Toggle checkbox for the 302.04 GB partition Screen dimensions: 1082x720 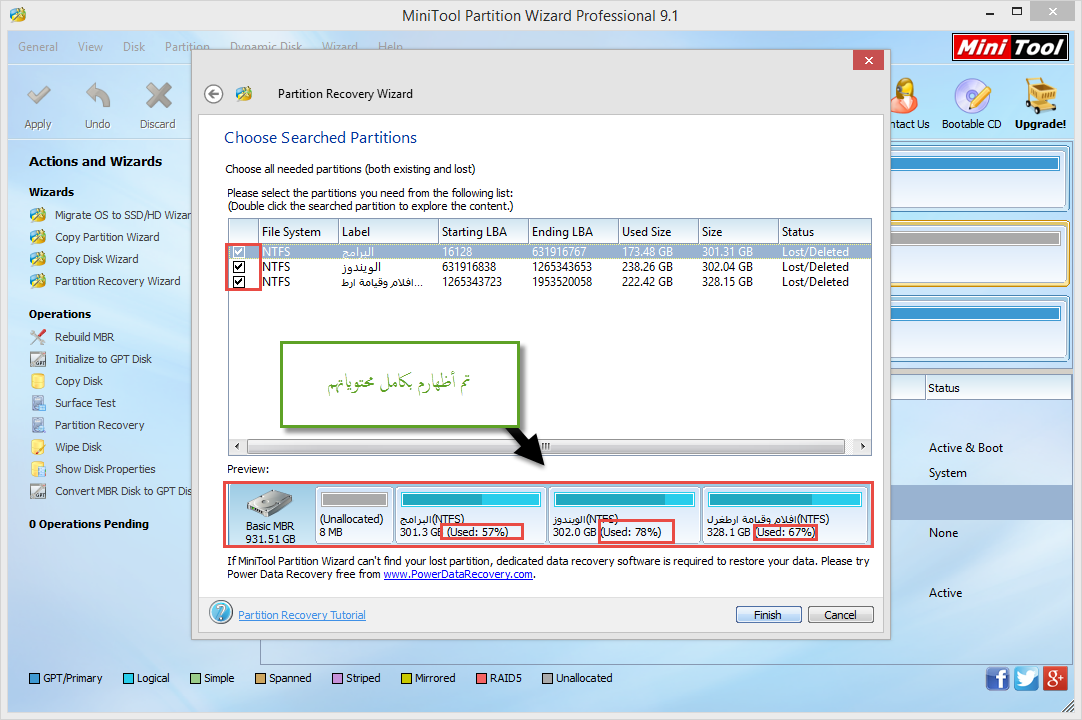pyautogui.click(x=239, y=266)
